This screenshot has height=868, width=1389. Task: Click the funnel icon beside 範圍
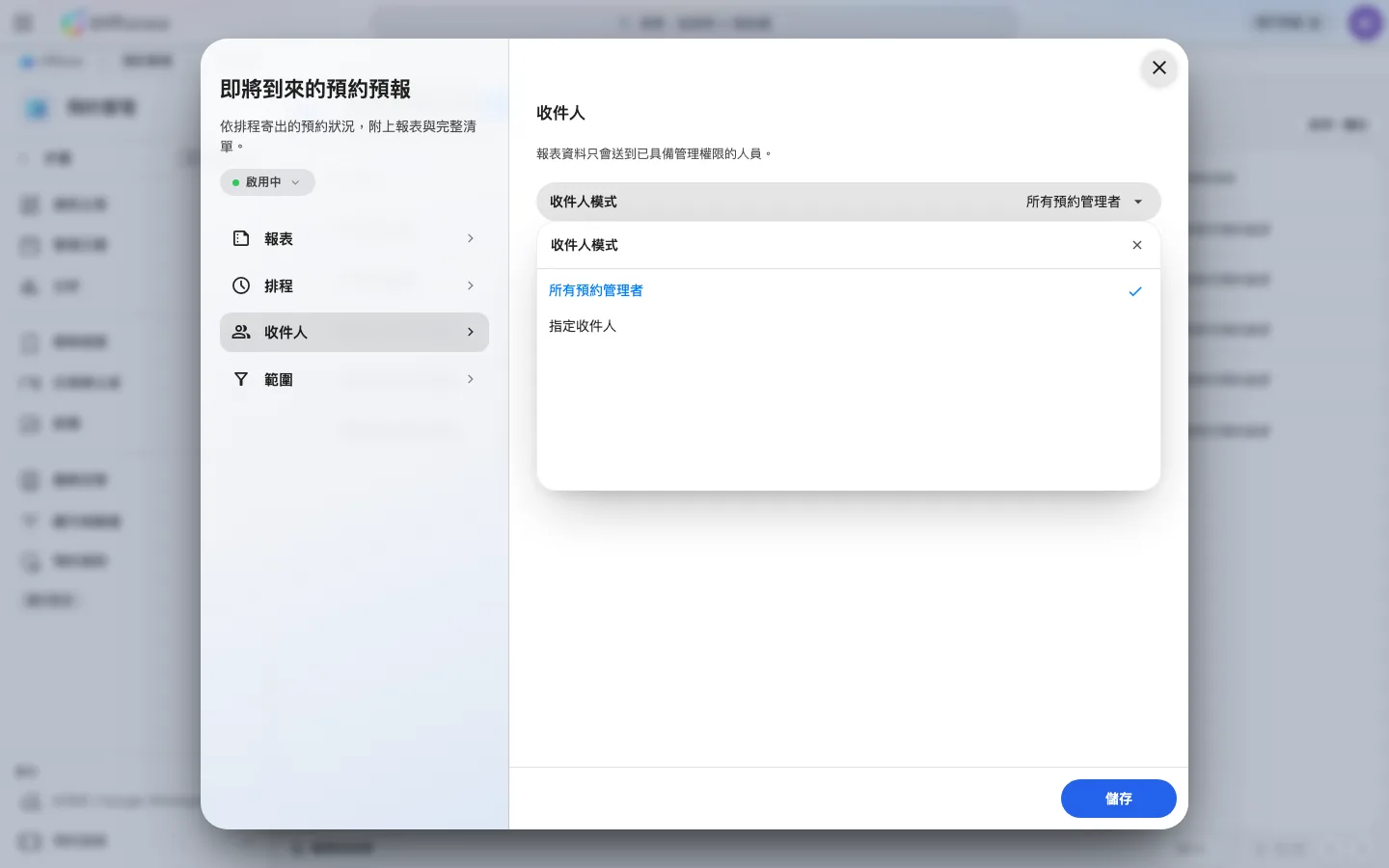coord(241,379)
